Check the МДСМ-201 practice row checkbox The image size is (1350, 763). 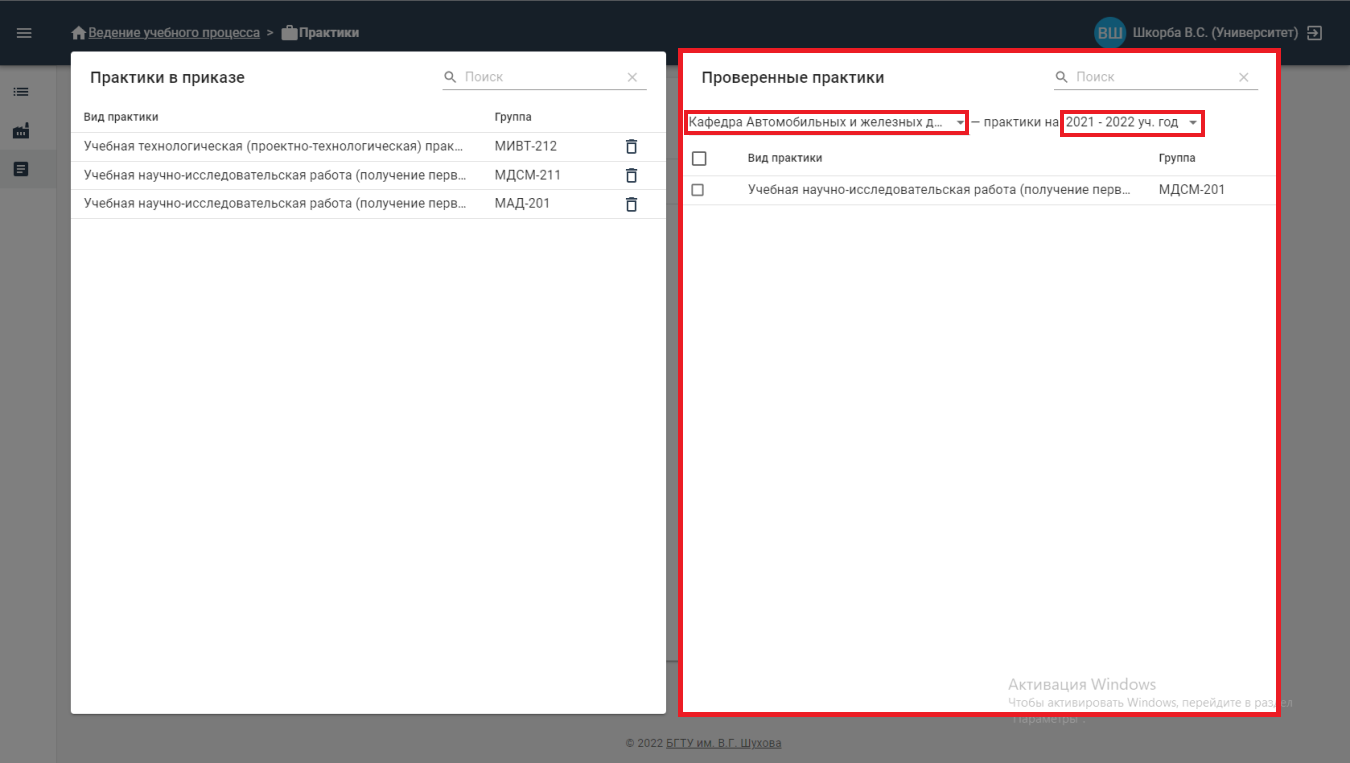click(698, 190)
